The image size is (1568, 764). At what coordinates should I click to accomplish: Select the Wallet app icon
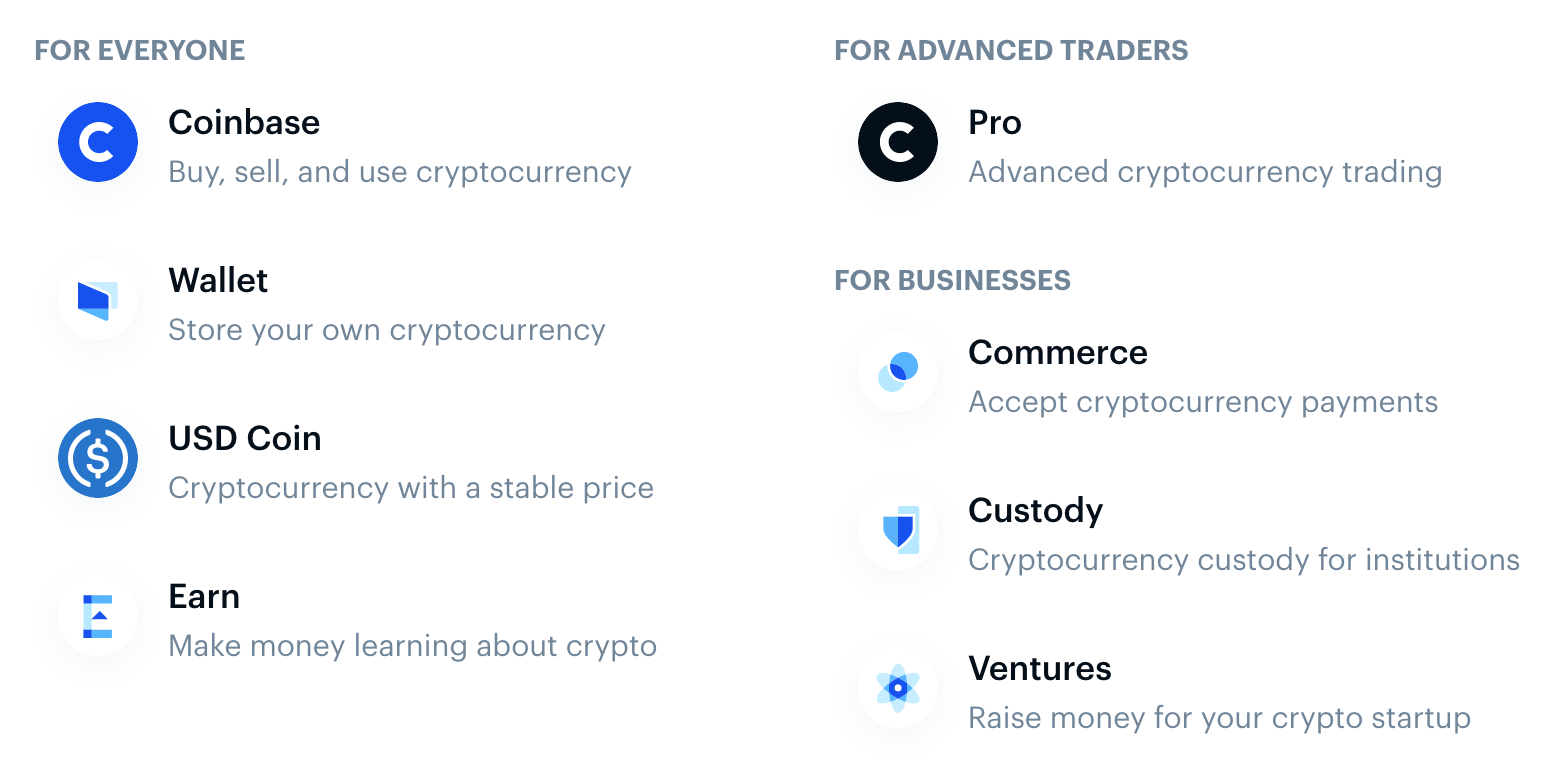[x=97, y=299]
